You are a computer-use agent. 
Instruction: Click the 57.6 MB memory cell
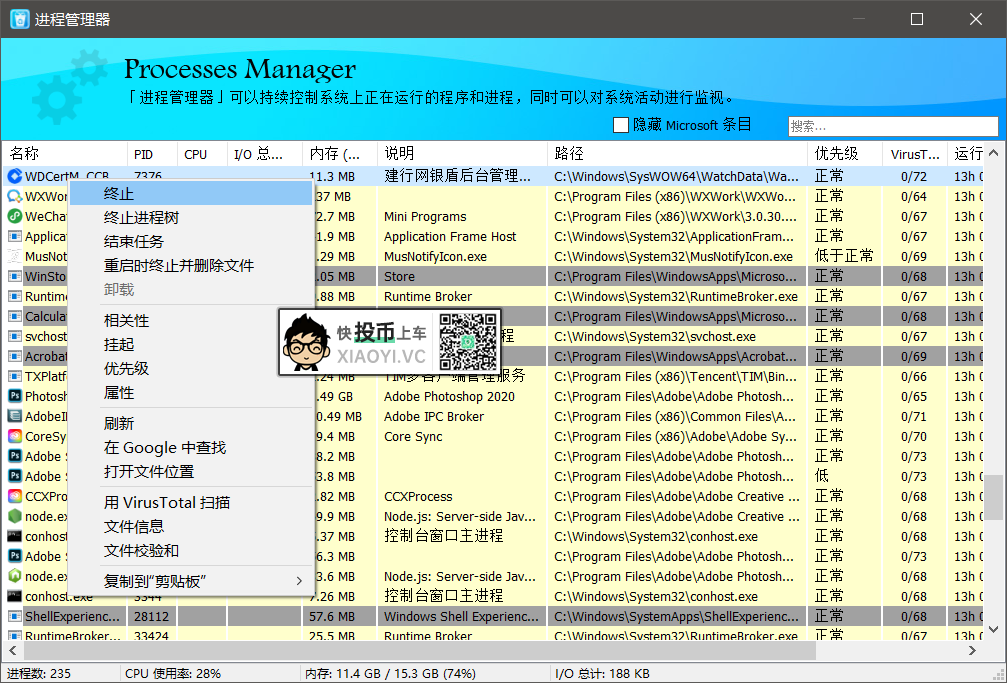pos(339,616)
